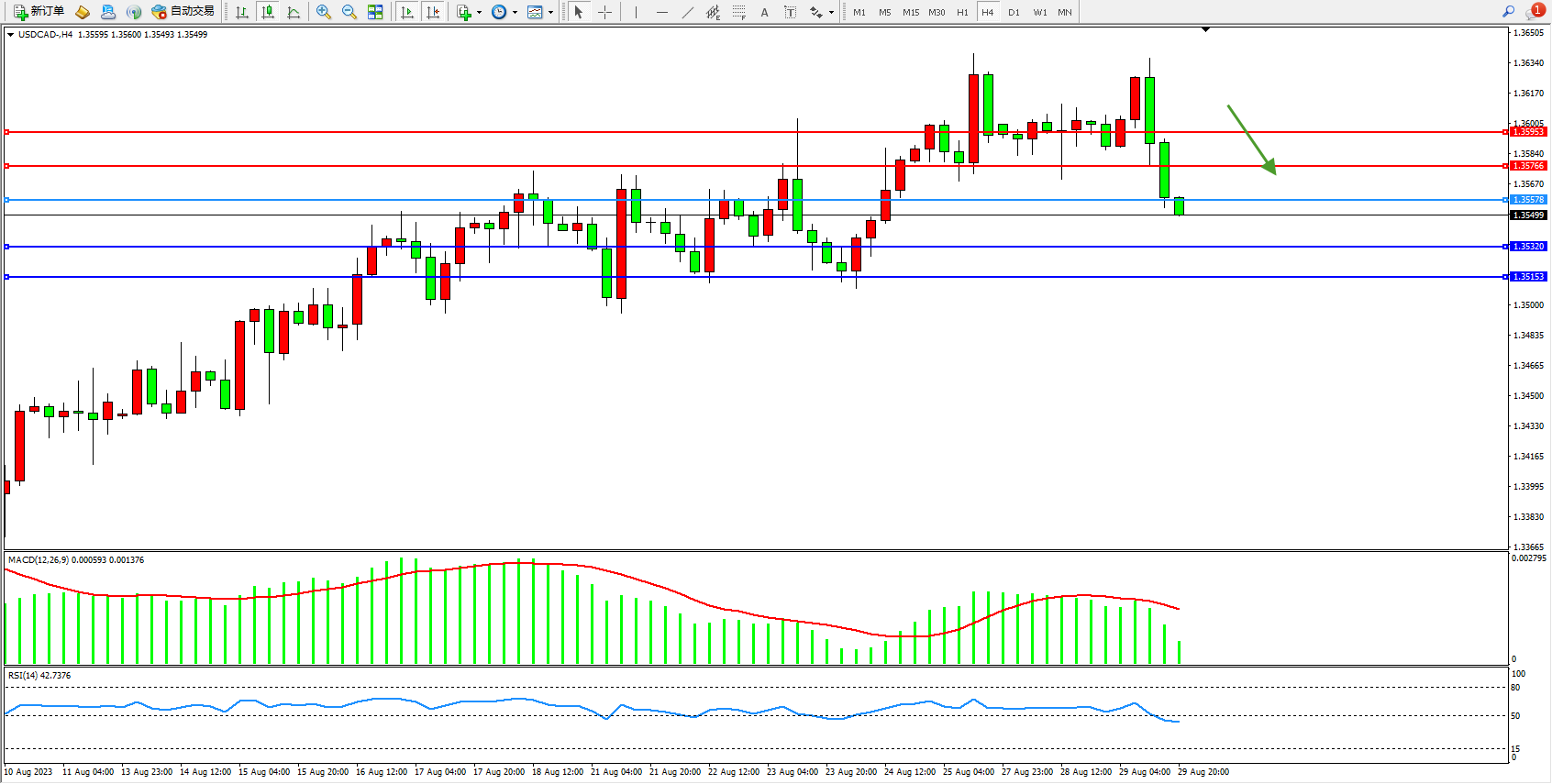Toggle AutoTrading (自动交易) button

pyautogui.click(x=183, y=12)
